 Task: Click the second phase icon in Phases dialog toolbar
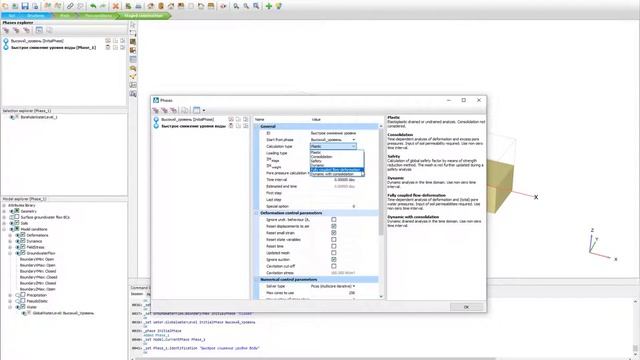click(x=164, y=110)
